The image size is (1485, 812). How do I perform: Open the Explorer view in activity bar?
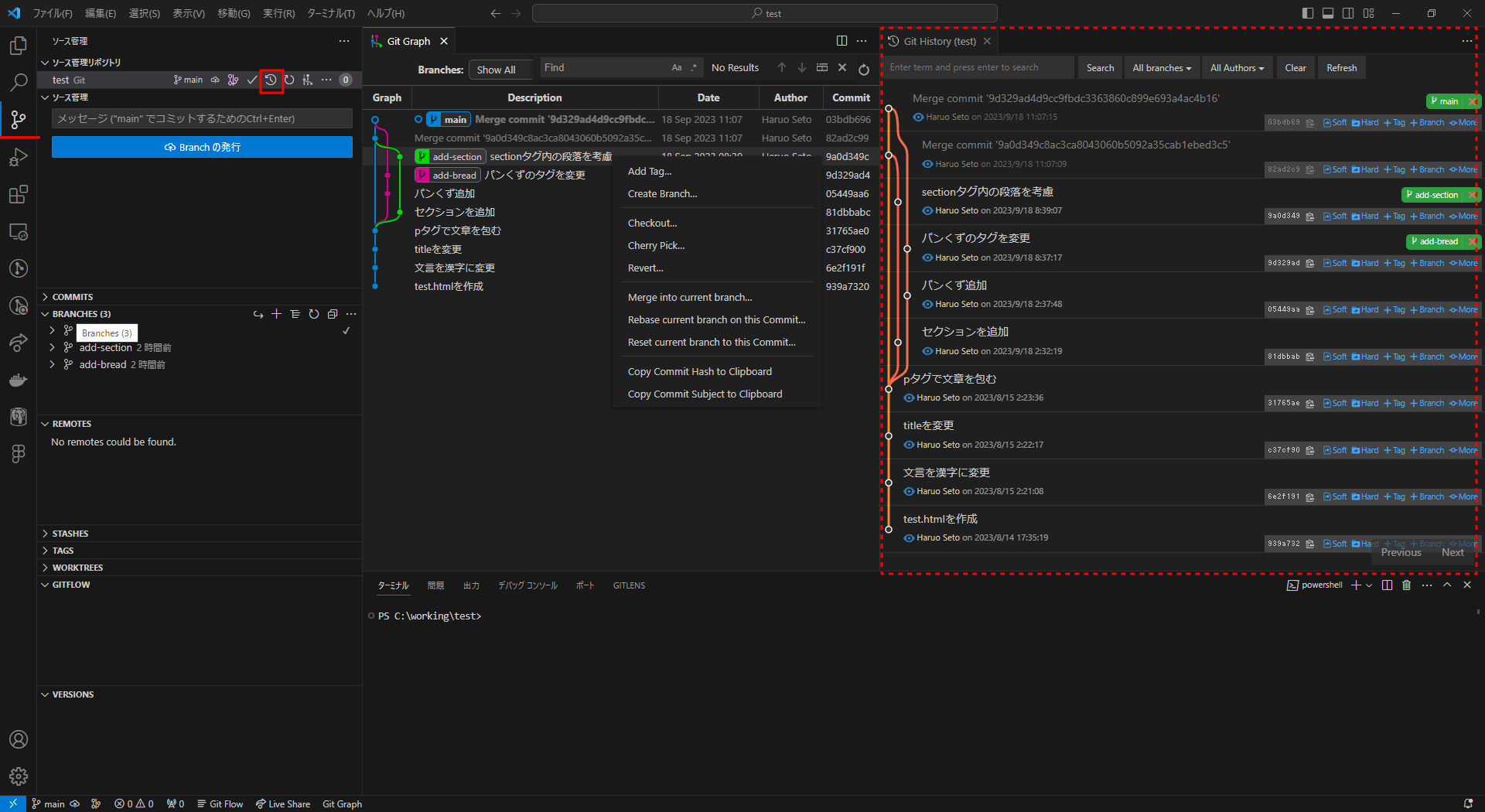pos(19,46)
